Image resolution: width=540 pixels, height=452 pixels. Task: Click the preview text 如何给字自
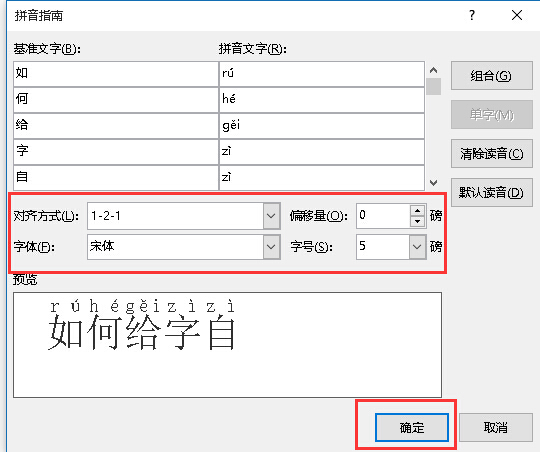pos(142,333)
